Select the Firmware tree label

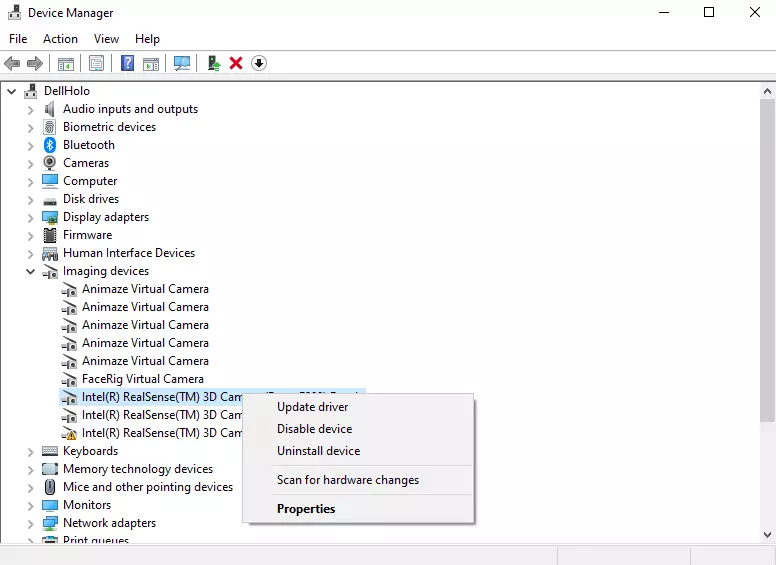[x=88, y=235]
